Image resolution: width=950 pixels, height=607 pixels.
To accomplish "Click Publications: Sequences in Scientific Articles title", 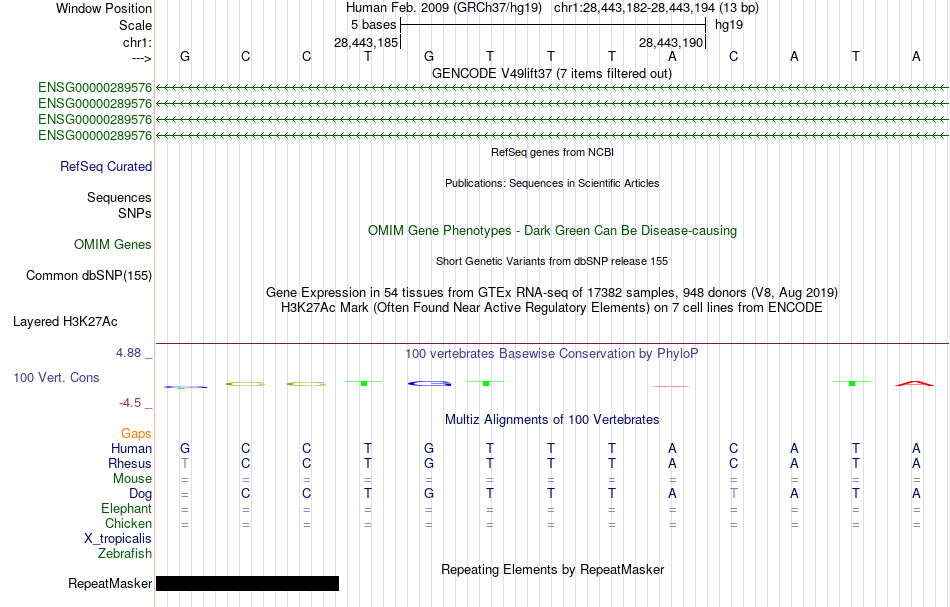I will pos(552,183).
